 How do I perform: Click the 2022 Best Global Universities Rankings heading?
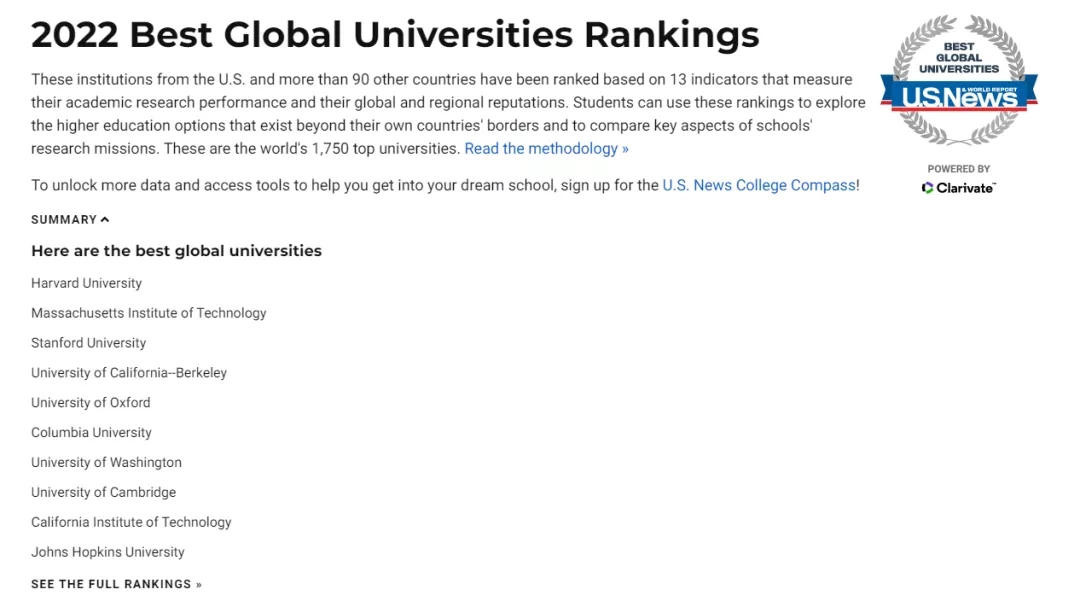coord(395,34)
